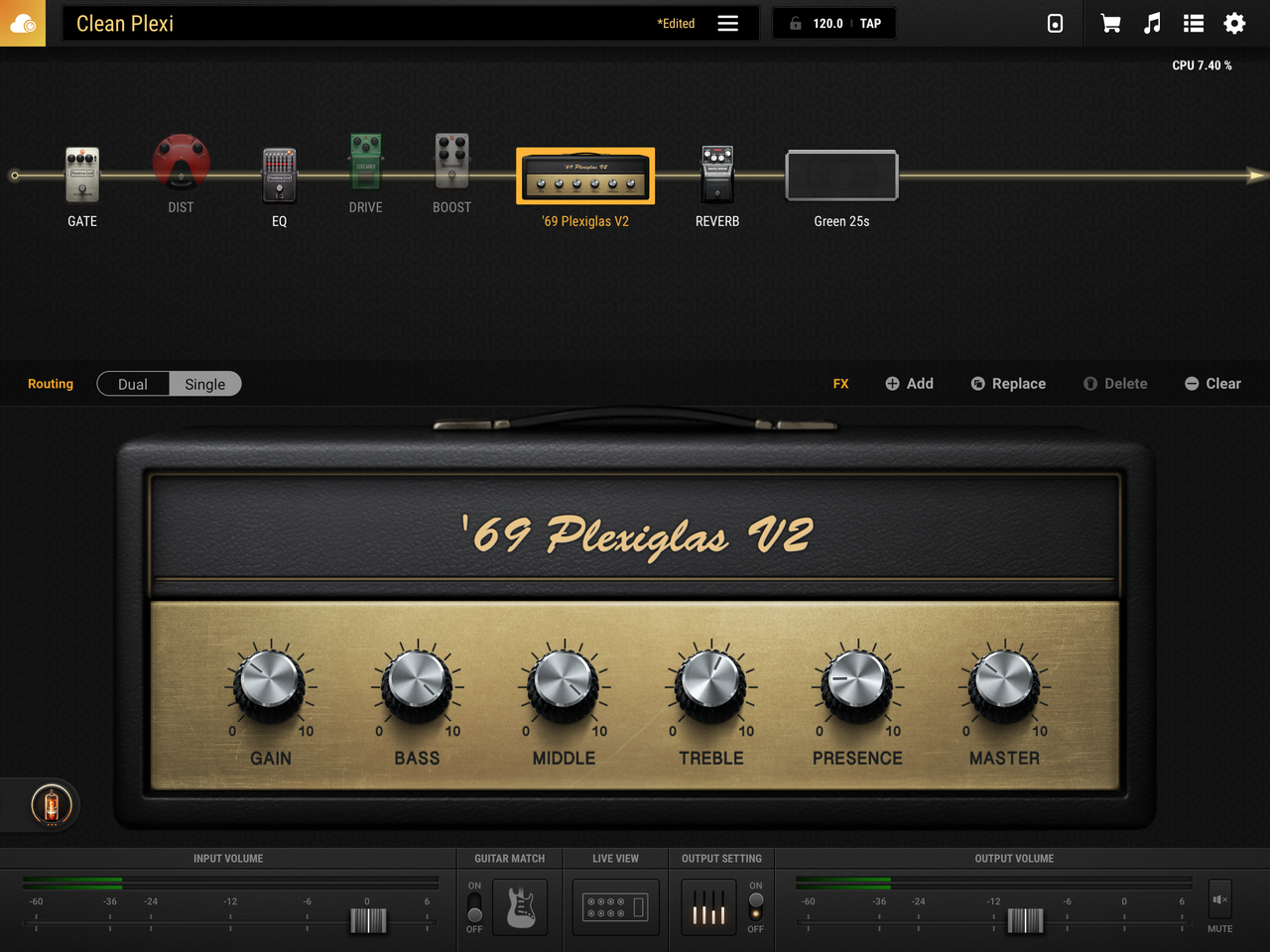The image size is (1270, 952).
Task: Click the CPU 7.40 % readout
Action: (1202, 65)
